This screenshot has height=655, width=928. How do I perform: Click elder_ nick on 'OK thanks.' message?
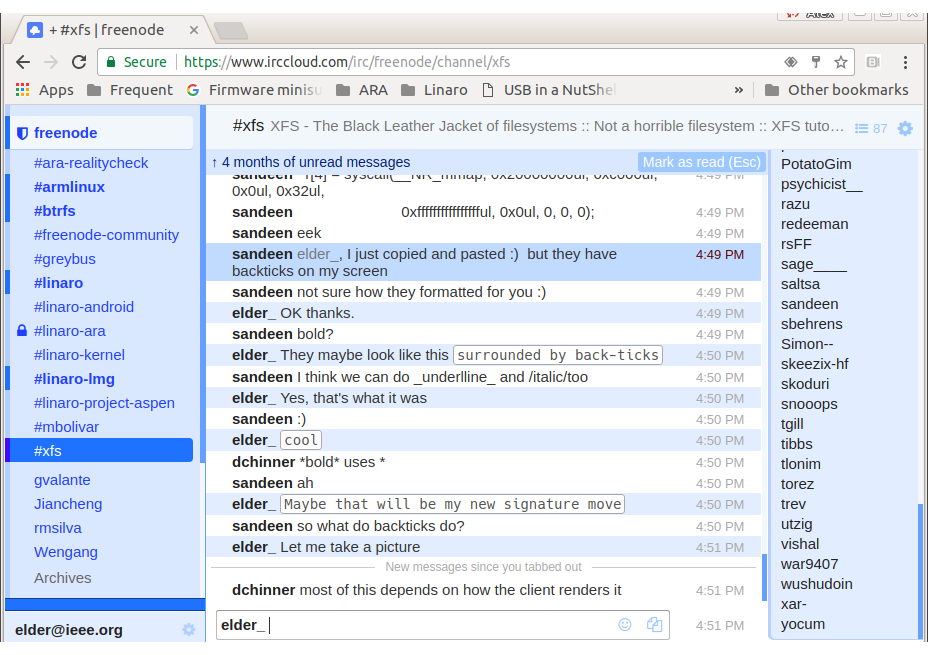pyautogui.click(x=254, y=313)
